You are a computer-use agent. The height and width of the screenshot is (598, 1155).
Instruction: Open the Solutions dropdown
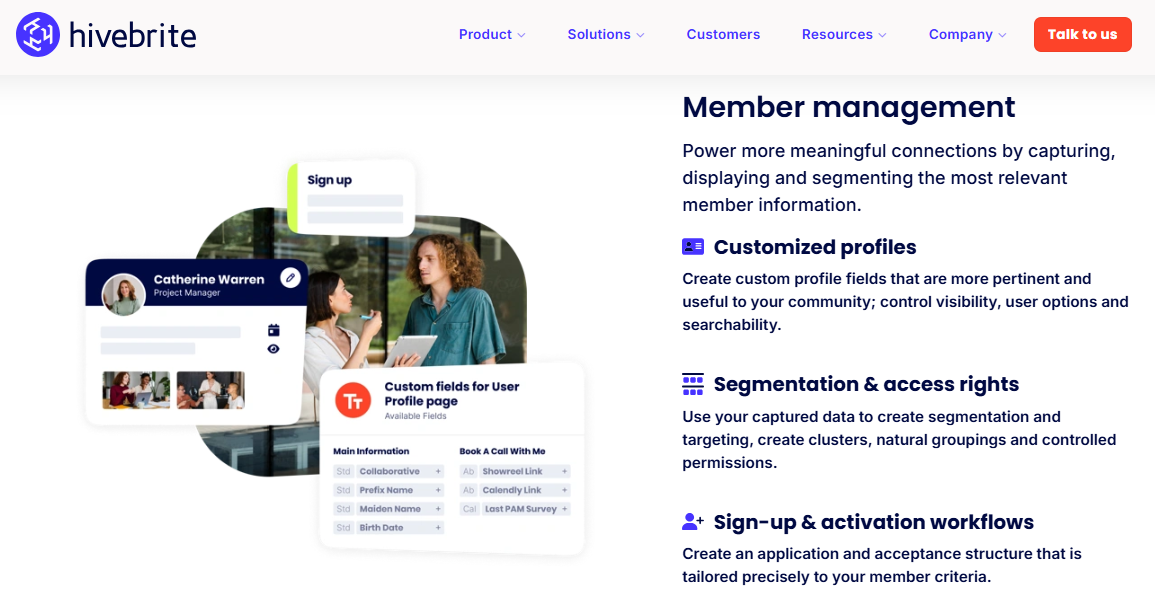pyautogui.click(x=606, y=34)
